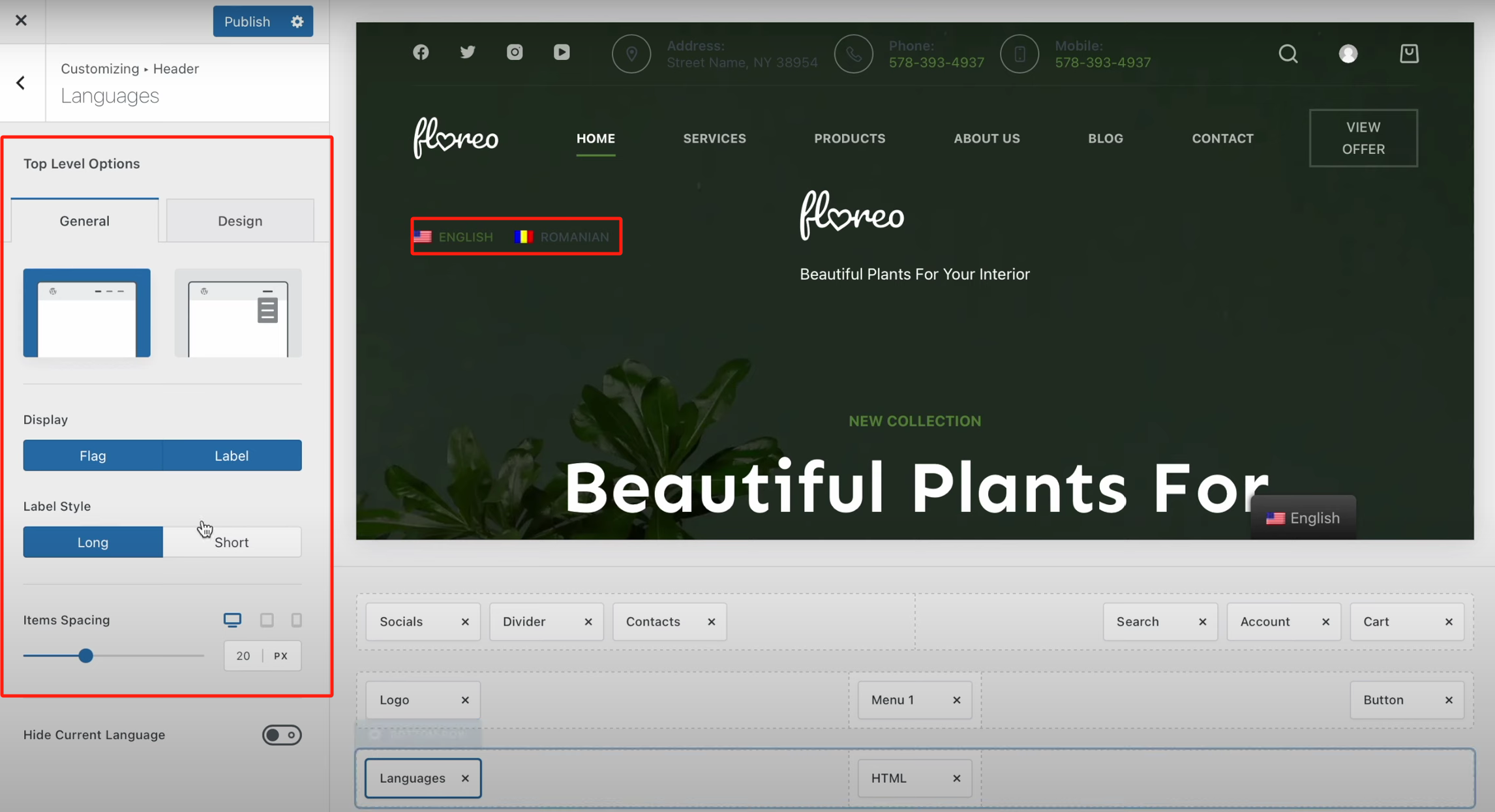Click the Instagram icon in the top bar
Screen dimensions: 1495x812
[515, 52]
